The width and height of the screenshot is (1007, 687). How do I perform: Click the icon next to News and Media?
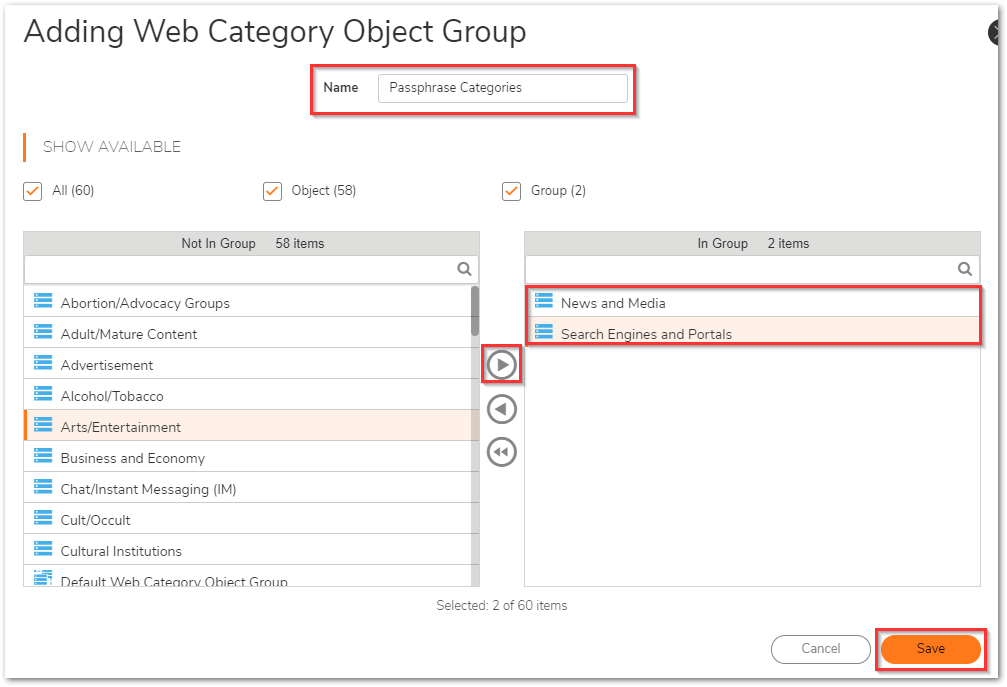click(x=544, y=302)
